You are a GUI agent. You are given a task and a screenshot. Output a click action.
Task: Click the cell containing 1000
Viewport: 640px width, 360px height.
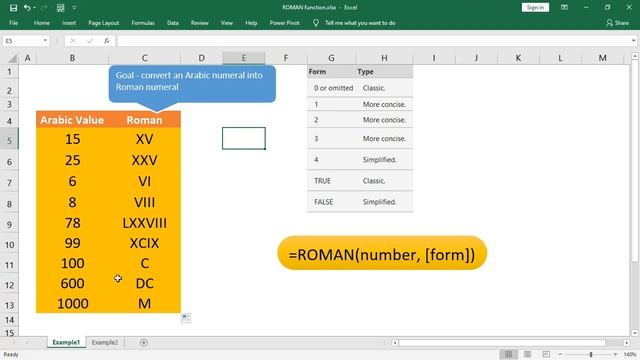[72, 303]
